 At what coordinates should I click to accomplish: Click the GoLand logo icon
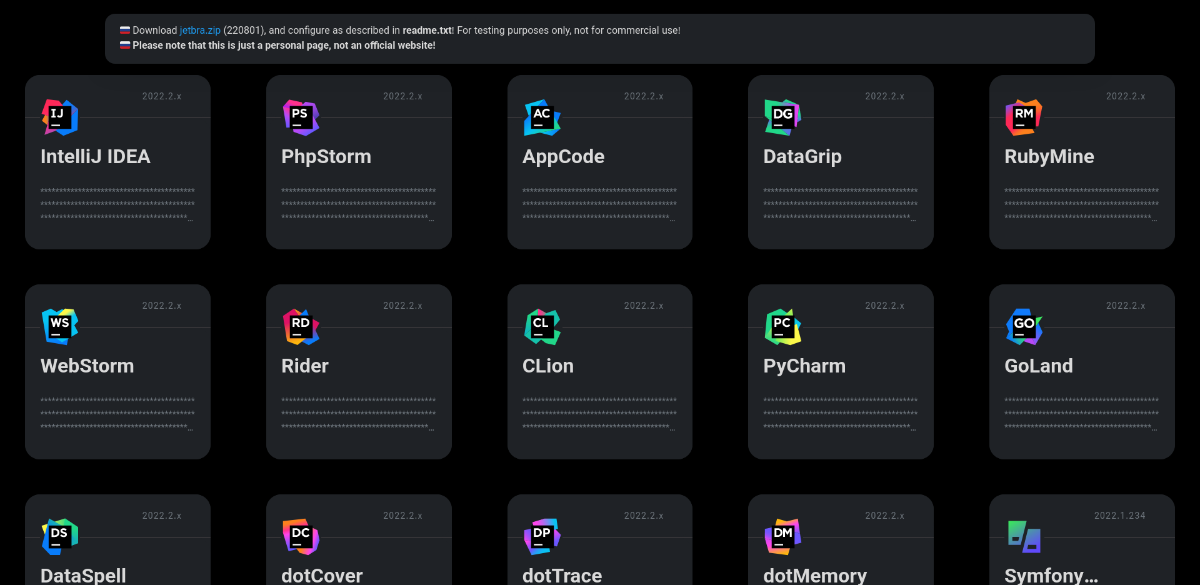pos(1023,326)
